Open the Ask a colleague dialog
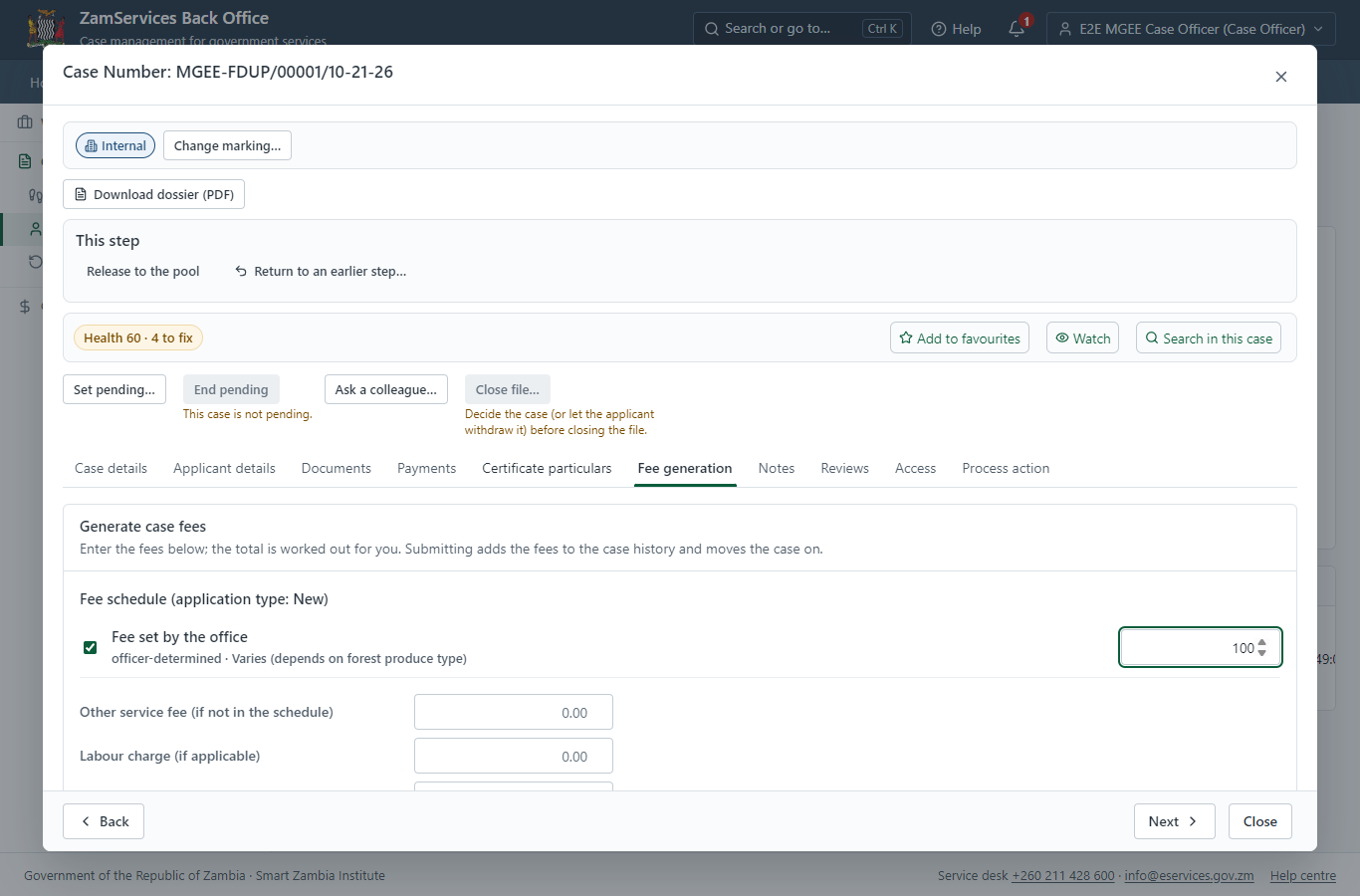This screenshot has width=1360, height=896. point(386,389)
